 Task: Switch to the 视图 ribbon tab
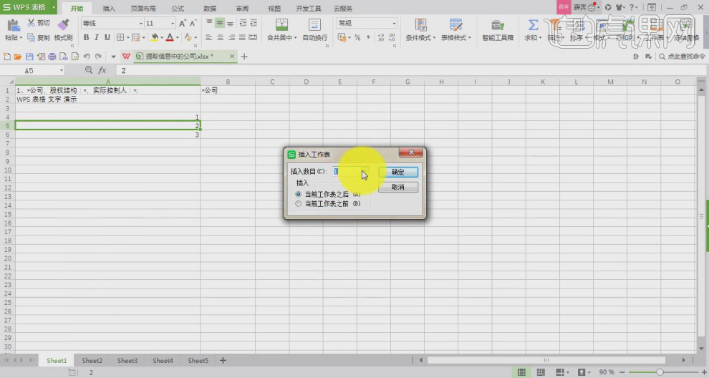click(274, 9)
